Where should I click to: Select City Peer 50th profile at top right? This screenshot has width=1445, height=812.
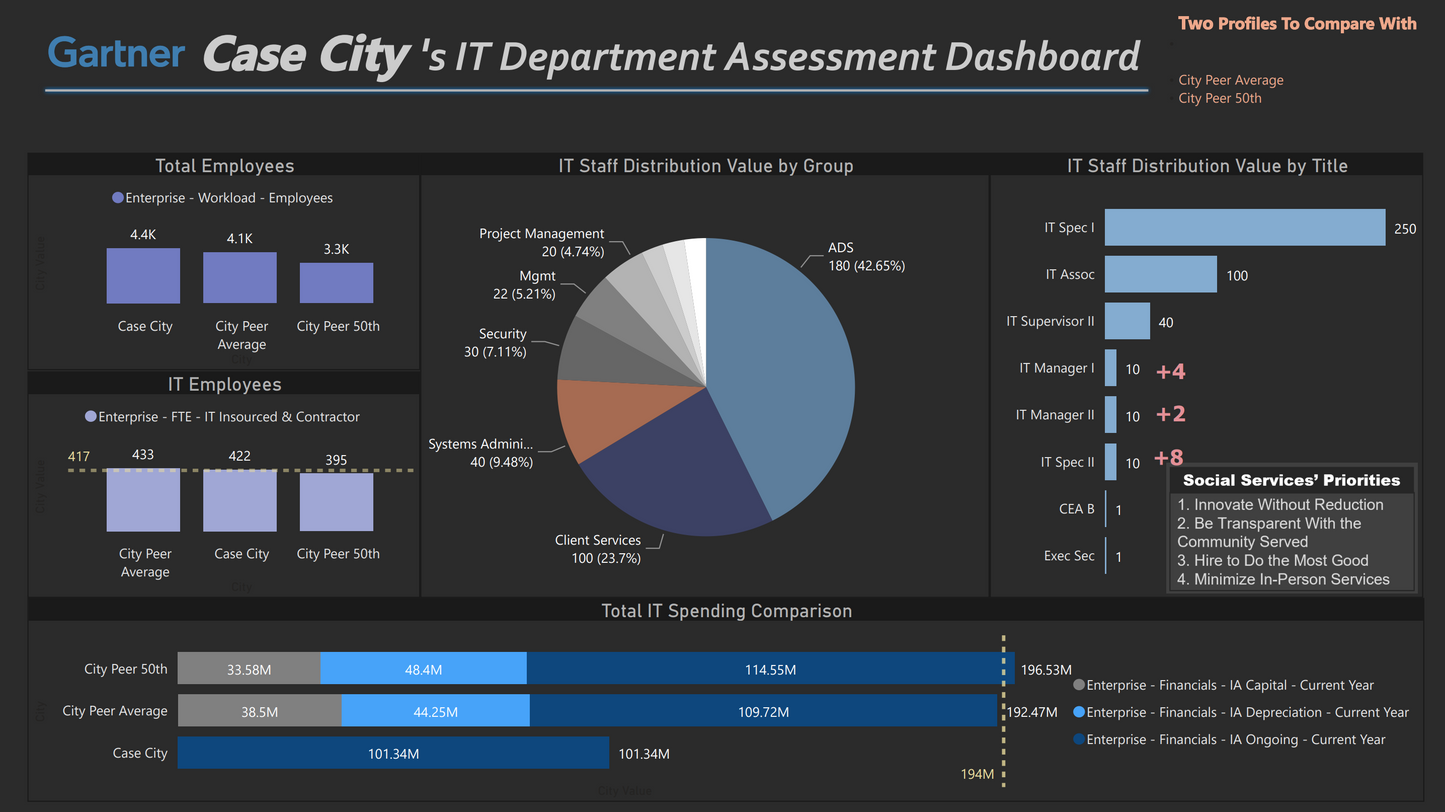1219,98
